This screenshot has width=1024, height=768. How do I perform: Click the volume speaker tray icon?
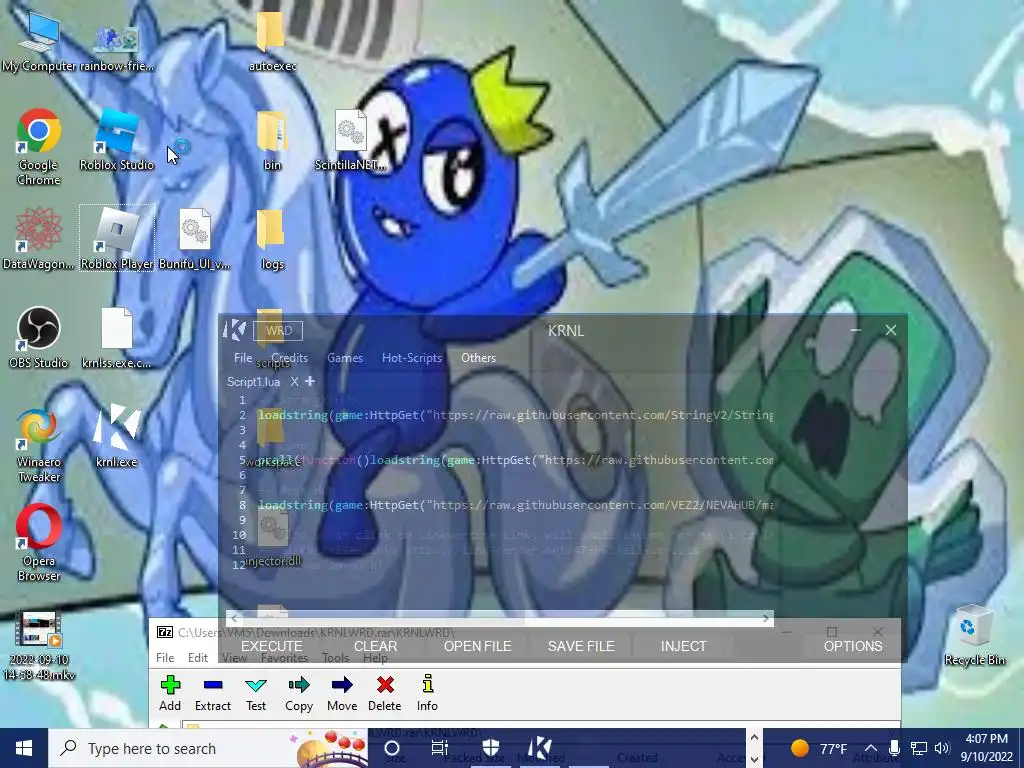pos(942,748)
